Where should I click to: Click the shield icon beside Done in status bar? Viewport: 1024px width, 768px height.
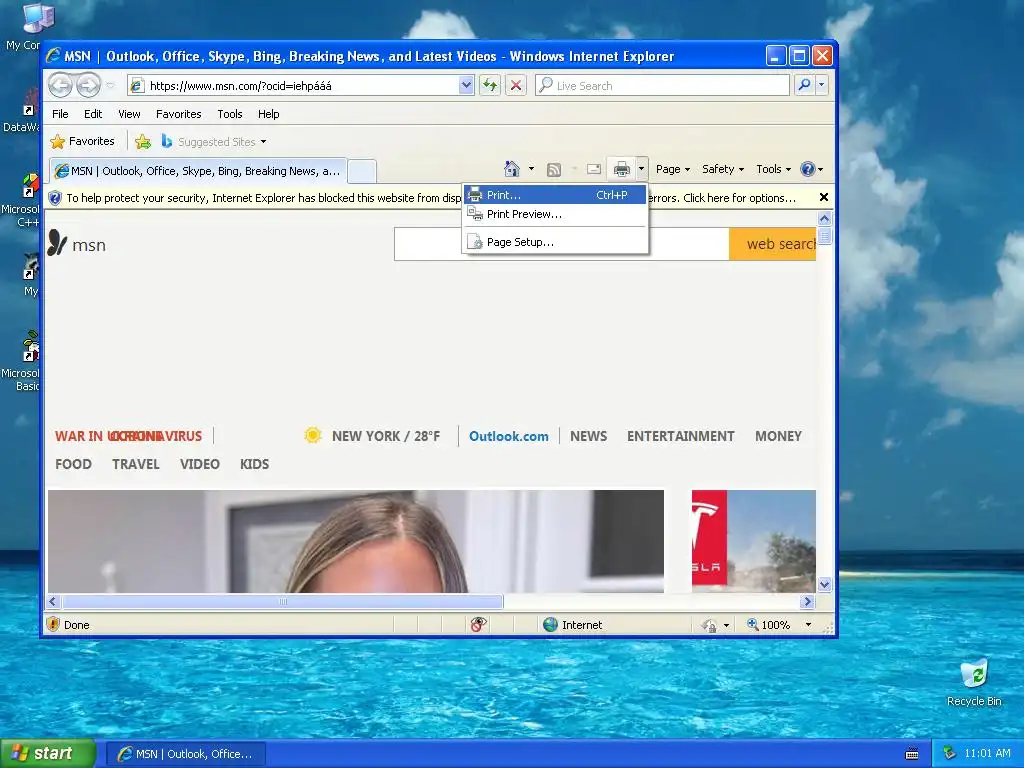54,624
